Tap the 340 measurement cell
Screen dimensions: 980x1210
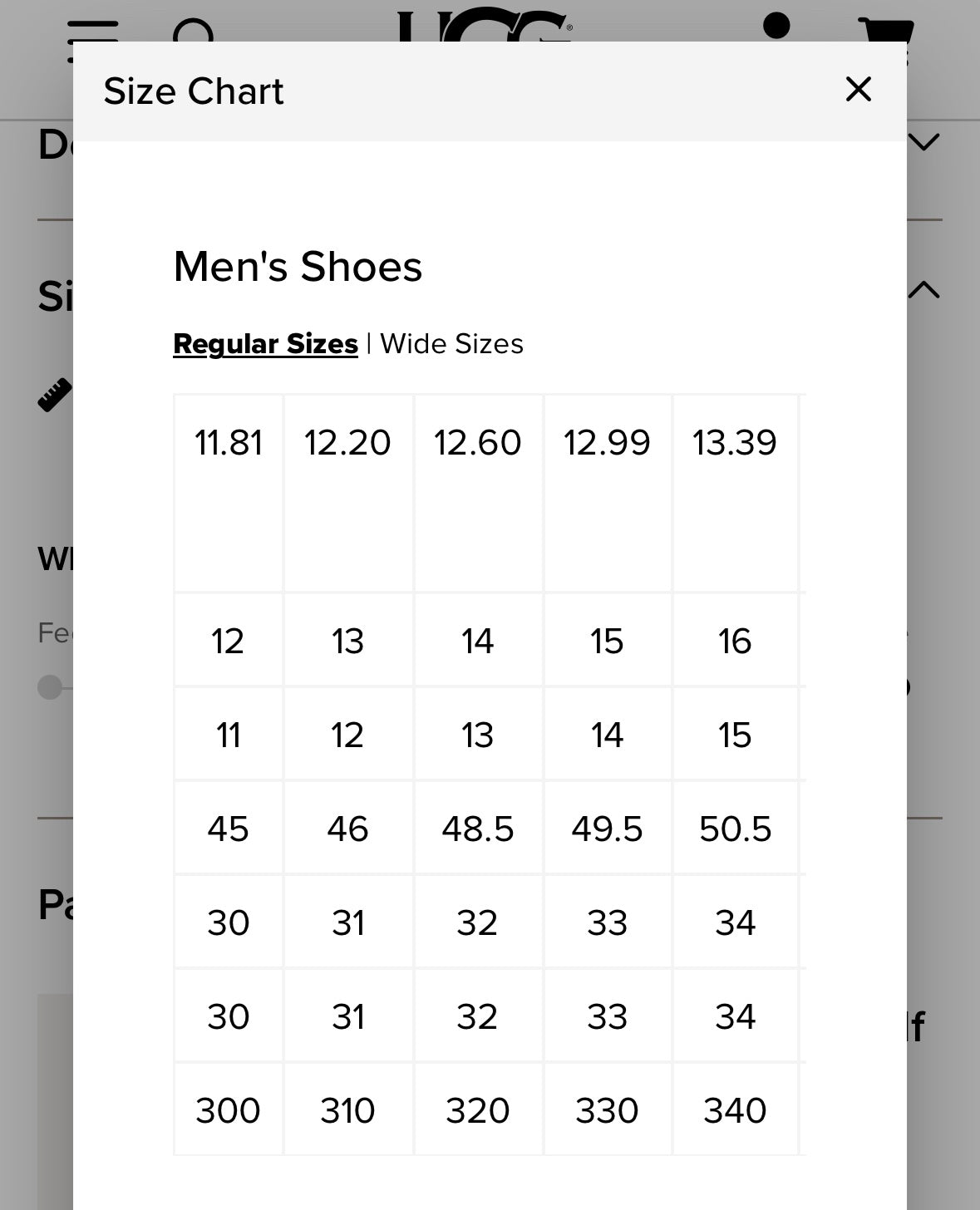tap(735, 1110)
